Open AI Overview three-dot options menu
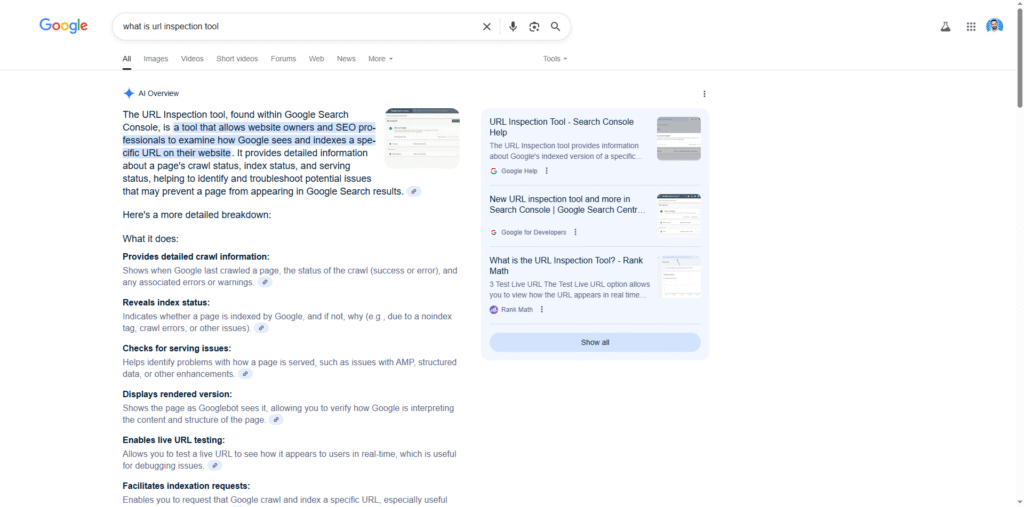The image size is (1024, 507). click(x=704, y=93)
